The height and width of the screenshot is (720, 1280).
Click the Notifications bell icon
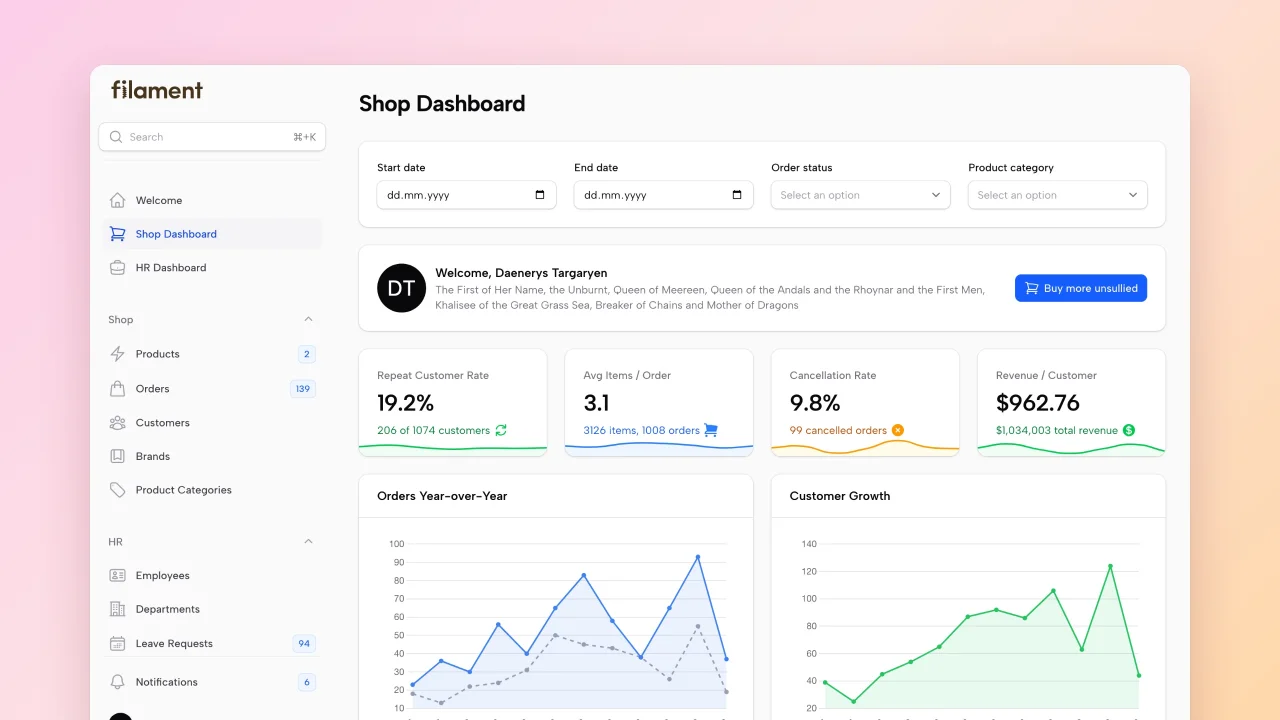tap(118, 682)
